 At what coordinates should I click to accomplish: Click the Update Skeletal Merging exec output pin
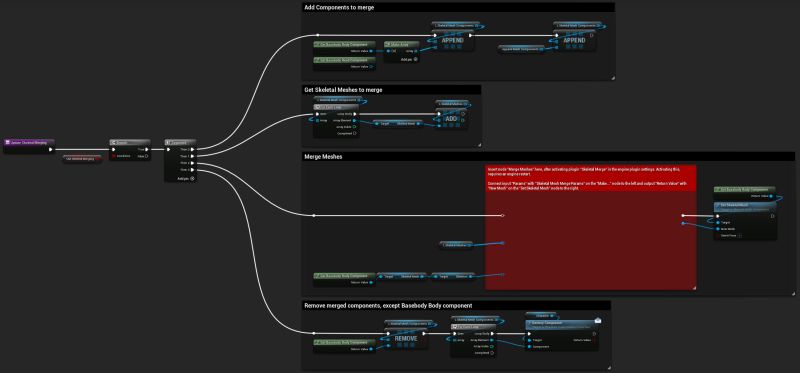coord(50,150)
